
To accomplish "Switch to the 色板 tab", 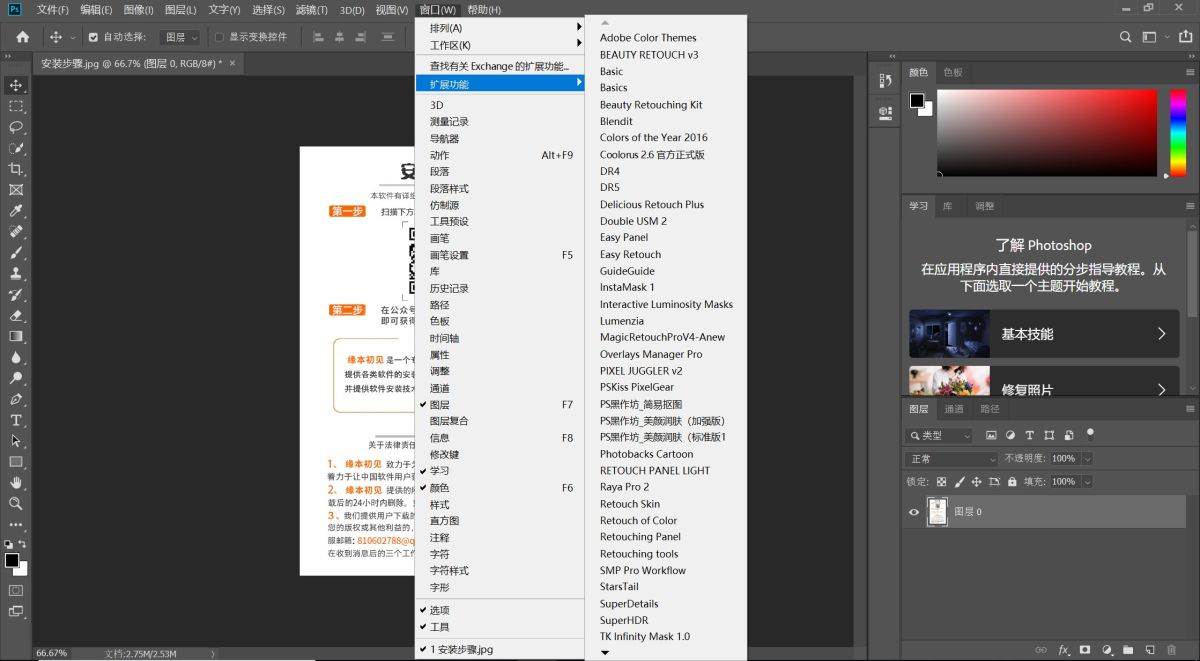I will pyautogui.click(x=953, y=72).
